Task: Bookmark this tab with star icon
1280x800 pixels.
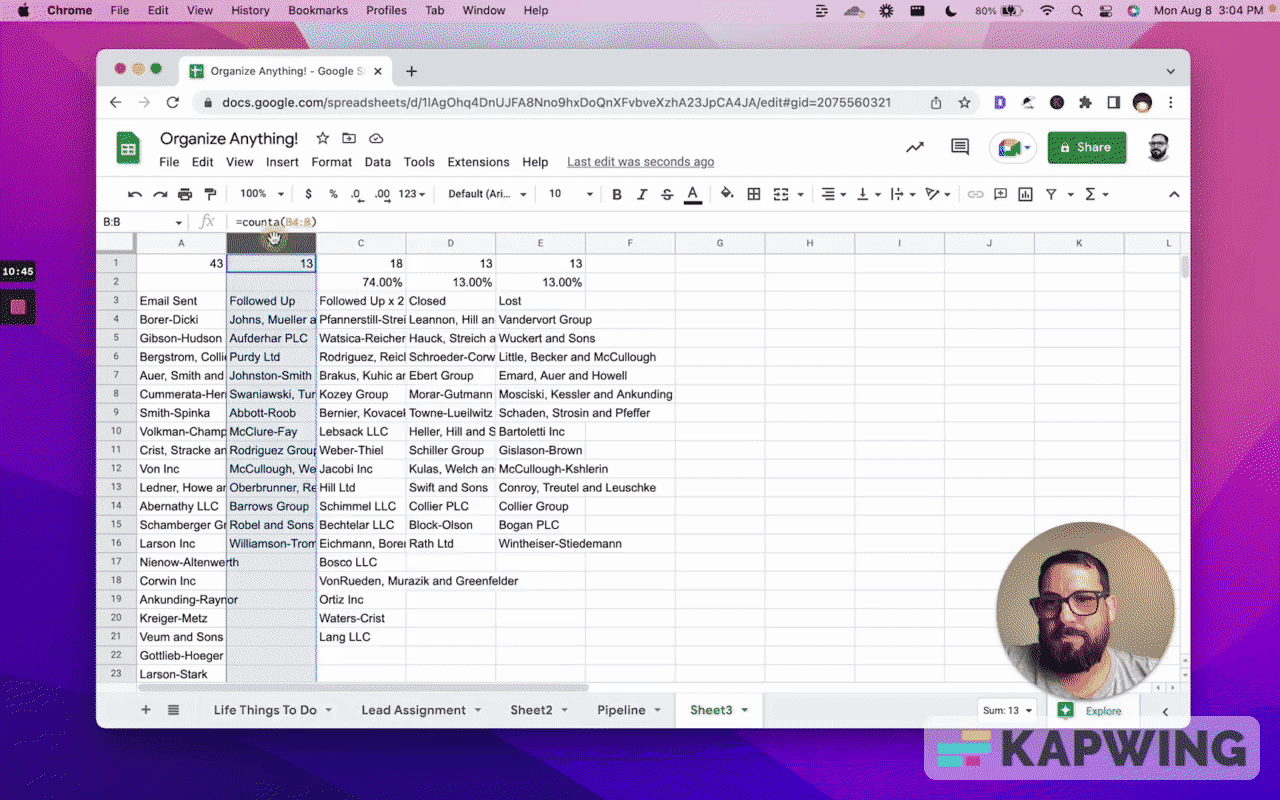Action: click(964, 102)
